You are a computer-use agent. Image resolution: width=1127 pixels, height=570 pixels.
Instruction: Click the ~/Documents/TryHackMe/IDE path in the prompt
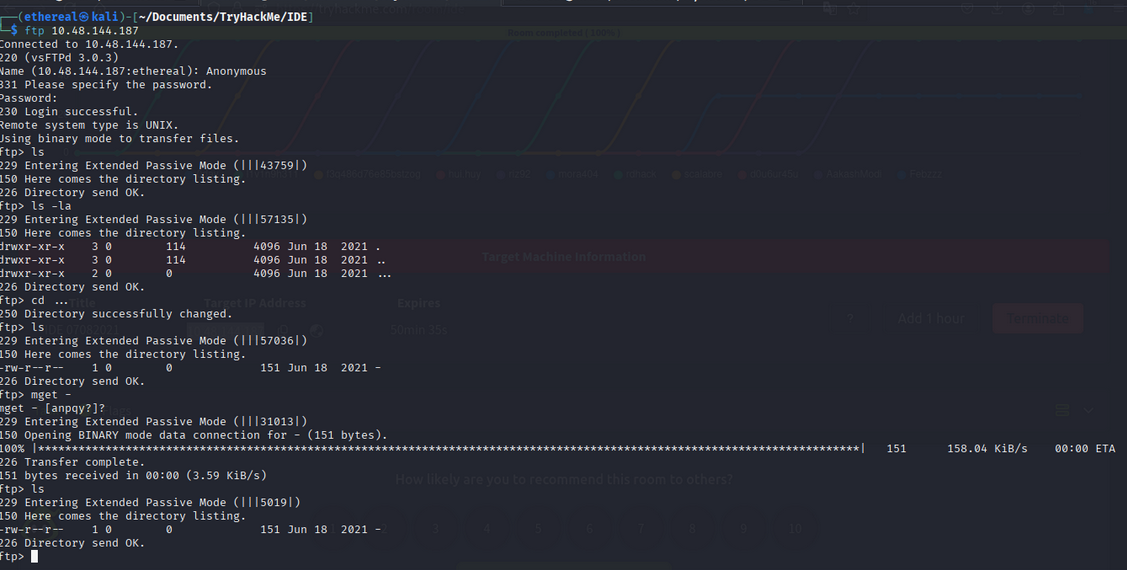(224, 17)
